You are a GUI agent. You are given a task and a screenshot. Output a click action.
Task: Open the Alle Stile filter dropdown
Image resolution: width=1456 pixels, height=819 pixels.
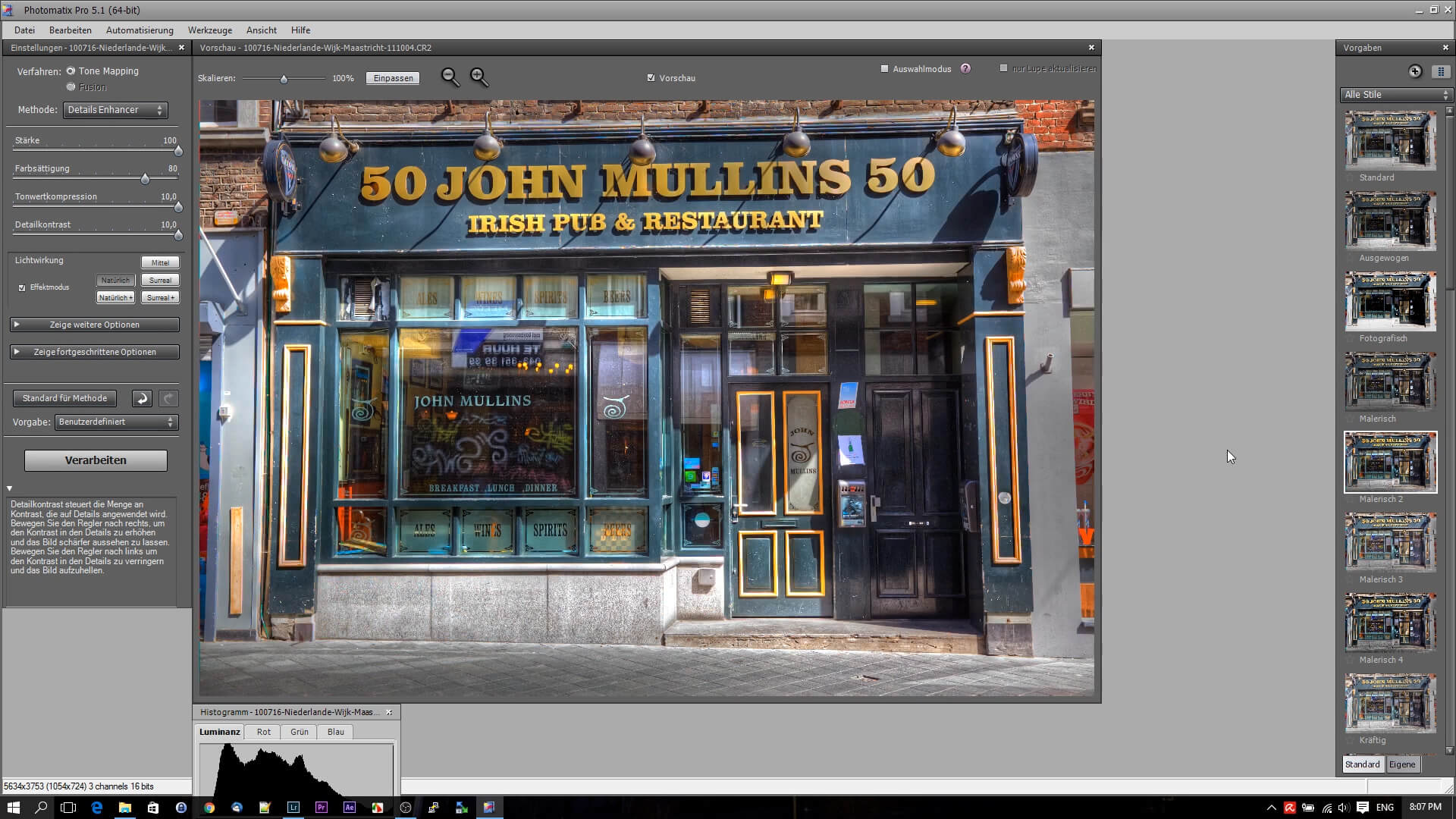pyautogui.click(x=1396, y=95)
